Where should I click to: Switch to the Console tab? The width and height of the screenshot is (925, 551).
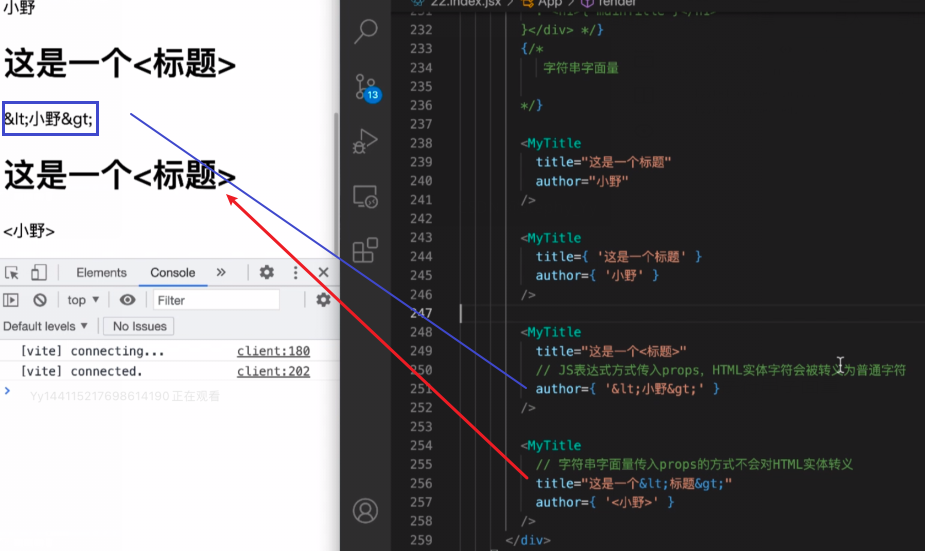point(172,273)
